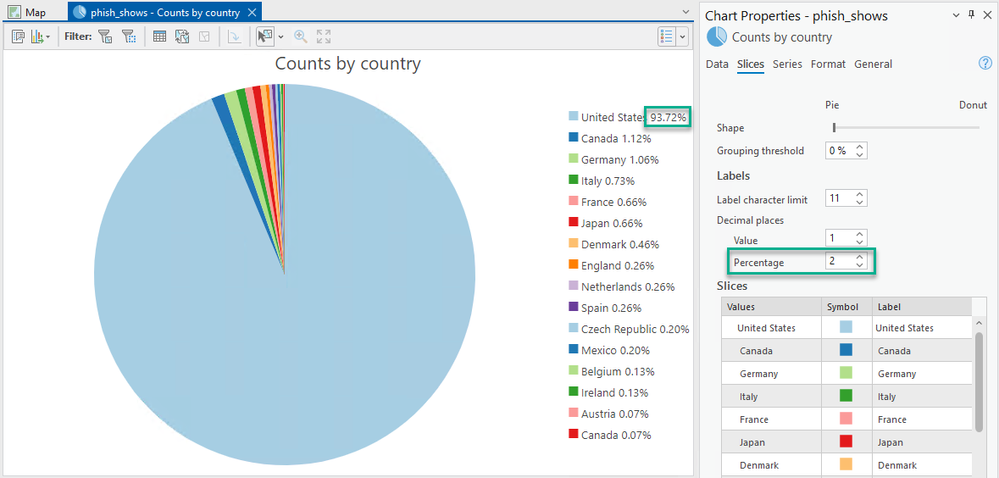Click the Denmark 0.46% legend entry
Viewport: 999px width, 478px height.
tap(614, 244)
